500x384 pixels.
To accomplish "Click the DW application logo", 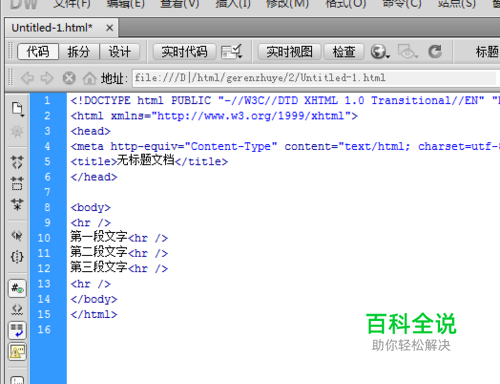I will [24, 4].
